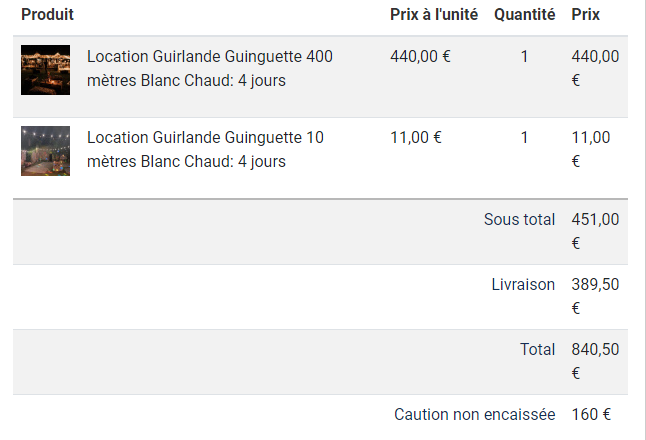Image resolution: width=646 pixels, height=440 pixels.
Task: Click the Caution non encaissée label
Action: (x=474, y=414)
